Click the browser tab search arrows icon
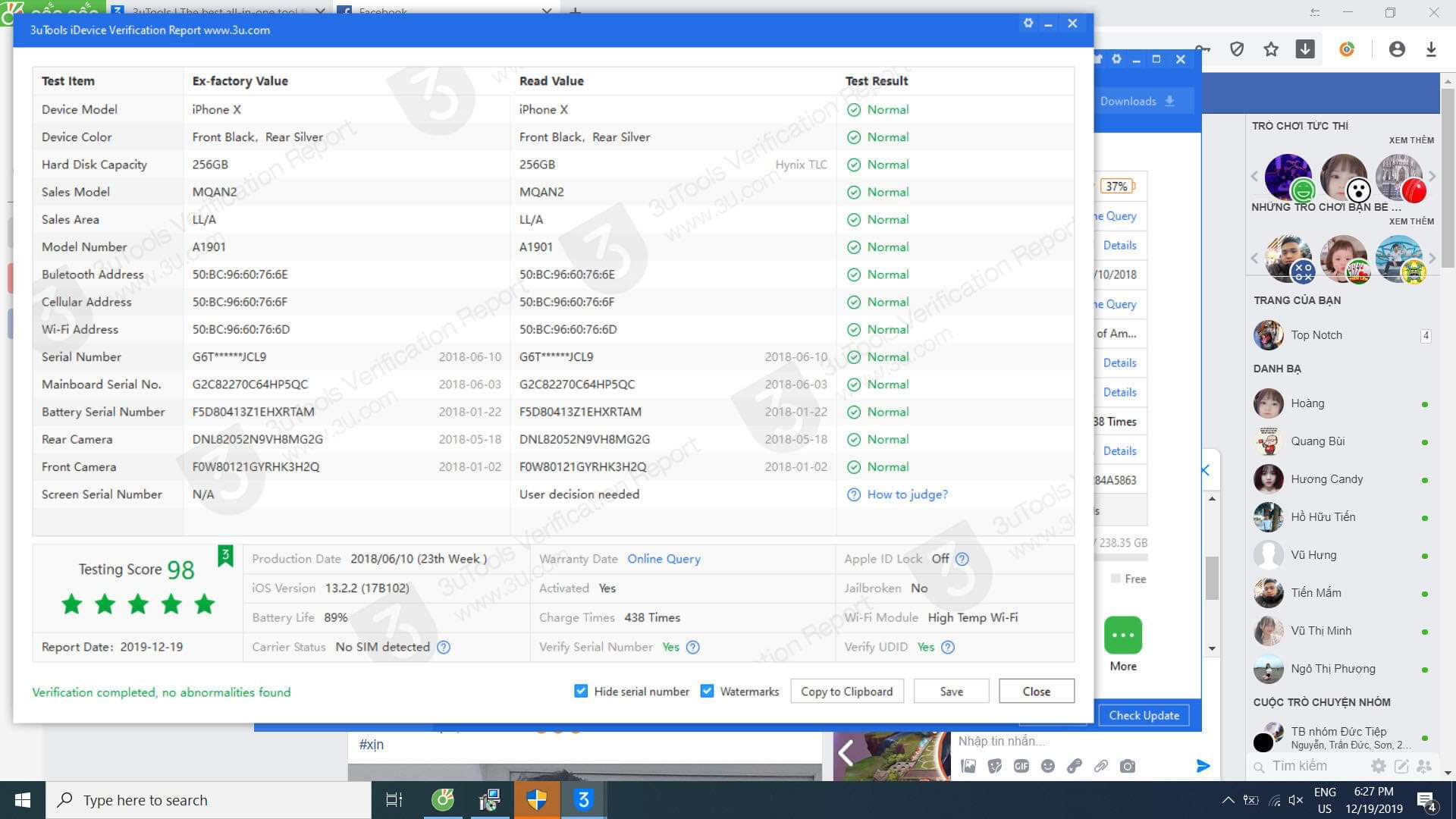Image resolution: width=1456 pixels, height=819 pixels. coord(1314,12)
